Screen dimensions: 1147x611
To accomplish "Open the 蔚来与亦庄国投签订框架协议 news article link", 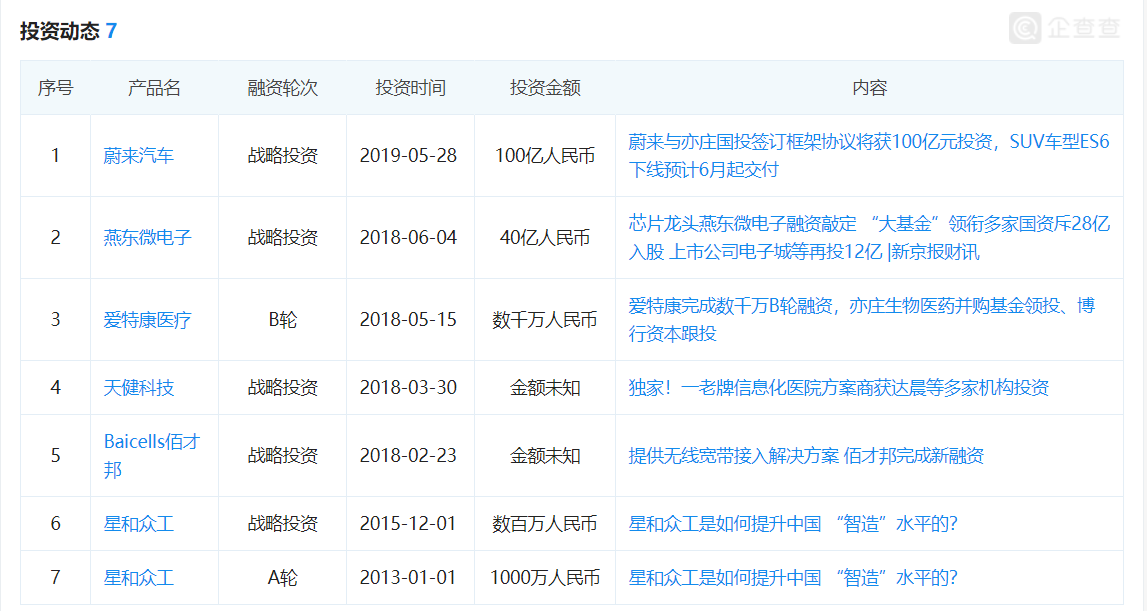I will (868, 156).
